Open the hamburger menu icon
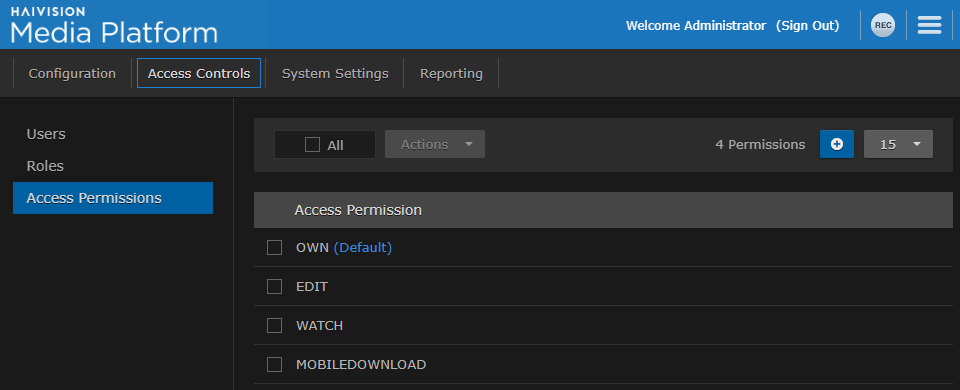Image resolution: width=960 pixels, height=390 pixels. point(929,25)
